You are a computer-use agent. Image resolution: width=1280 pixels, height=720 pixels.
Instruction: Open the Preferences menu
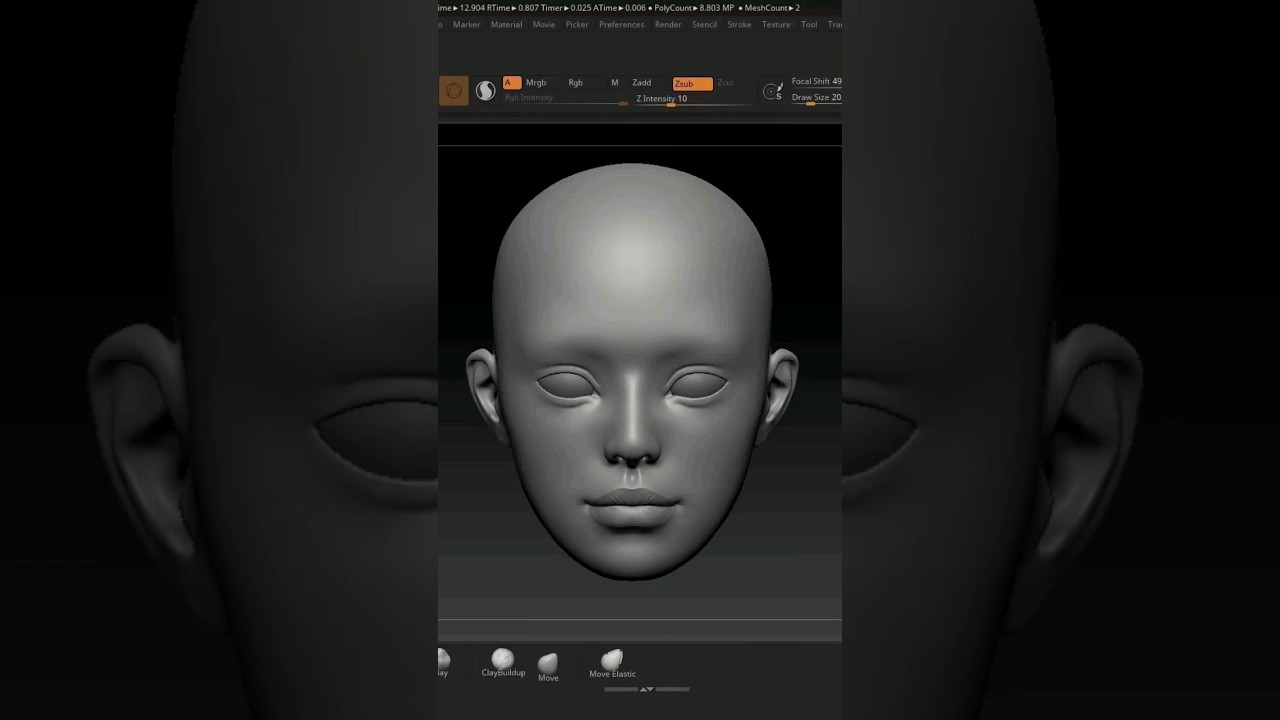point(621,24)
